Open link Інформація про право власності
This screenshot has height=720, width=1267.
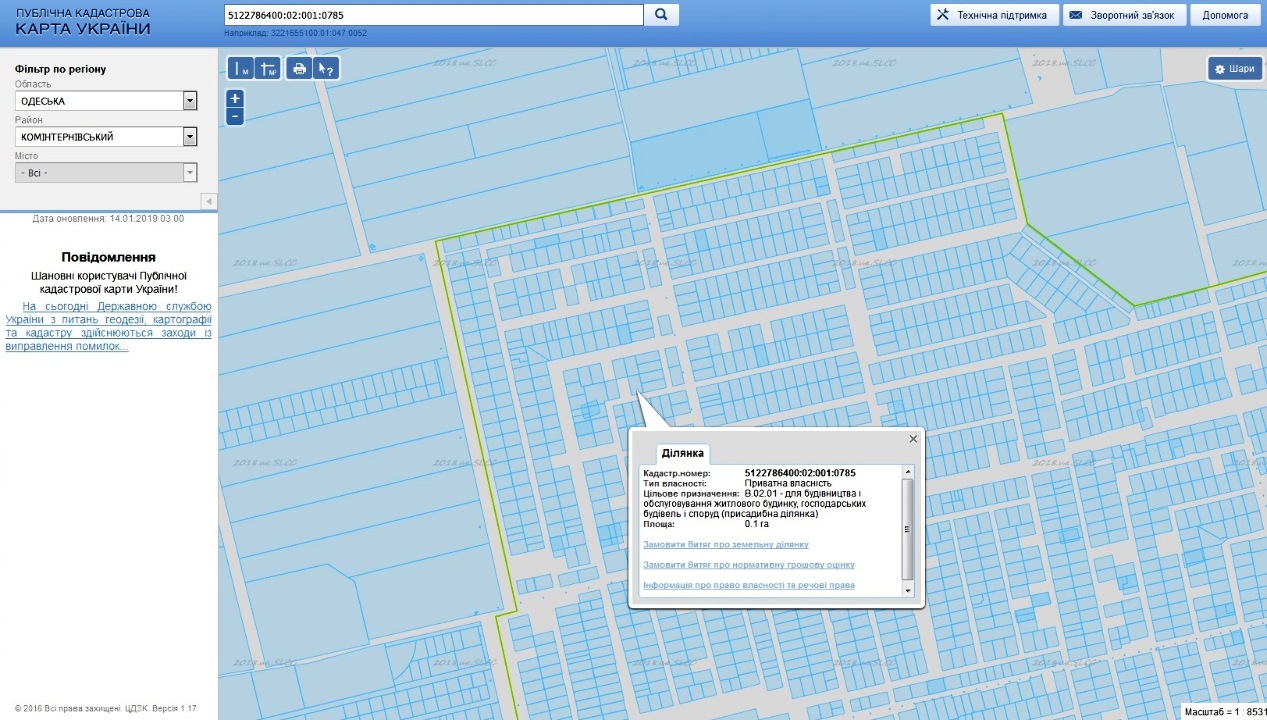tap(748, 585)
